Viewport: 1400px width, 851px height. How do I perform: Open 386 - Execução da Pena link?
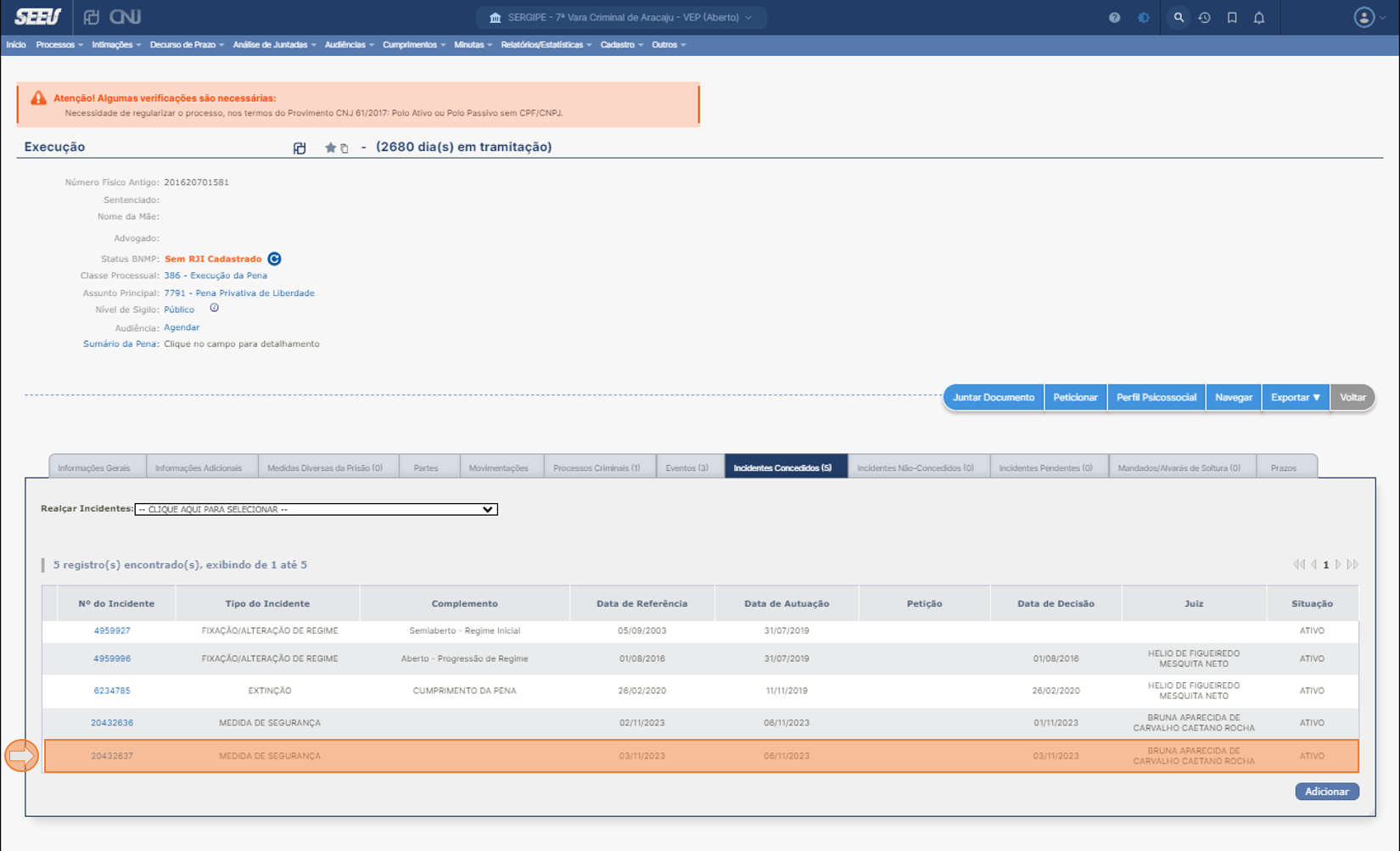point(216,276)
